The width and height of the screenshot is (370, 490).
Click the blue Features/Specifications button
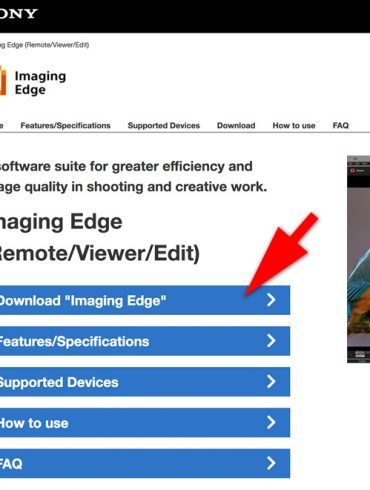pyautogui.click(x=145, y=341)
